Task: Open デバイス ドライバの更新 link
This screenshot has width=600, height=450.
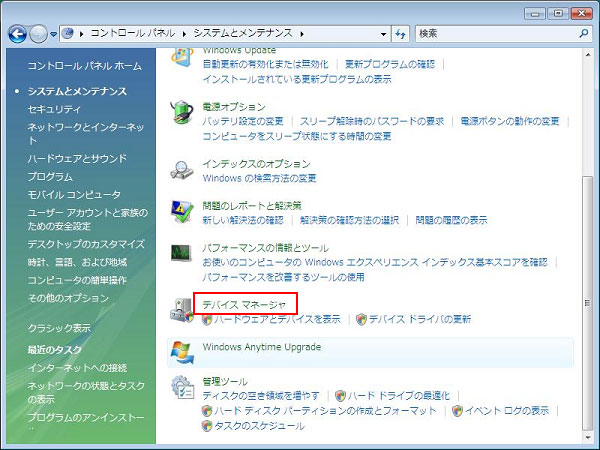Action: click(x=419, y=320)
